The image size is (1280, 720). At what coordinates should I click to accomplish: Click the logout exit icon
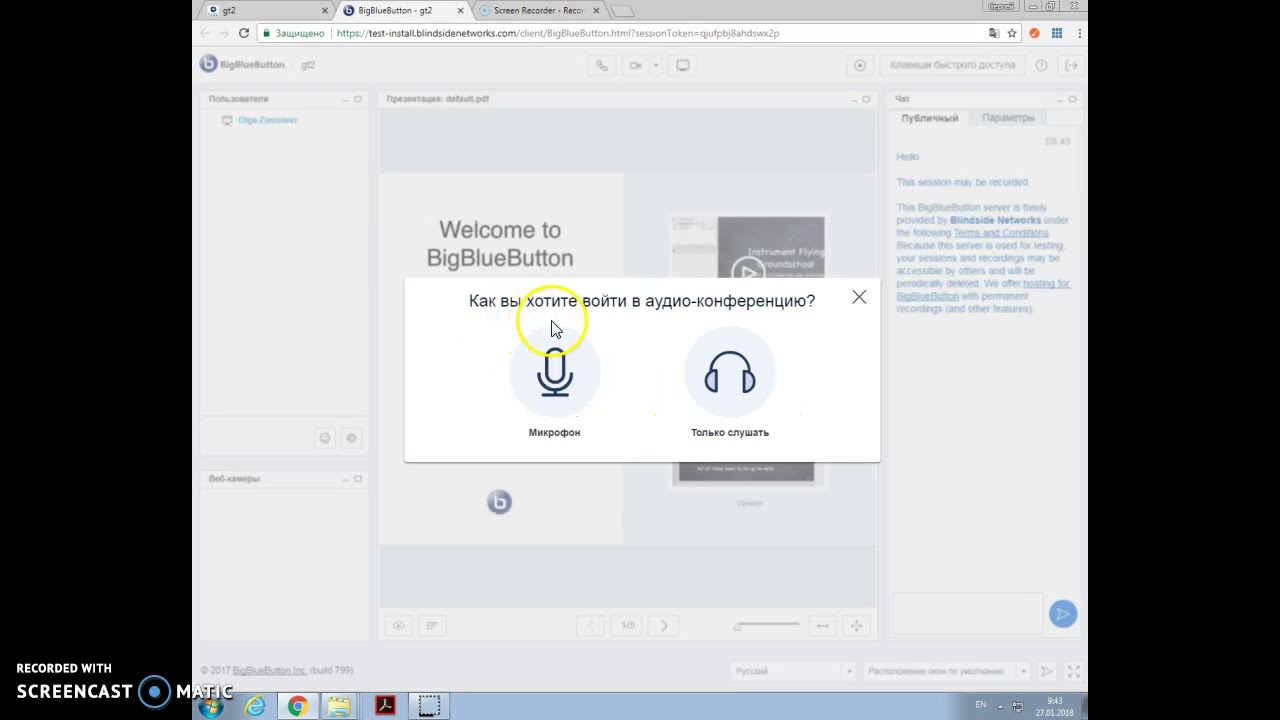point(1071,65)
